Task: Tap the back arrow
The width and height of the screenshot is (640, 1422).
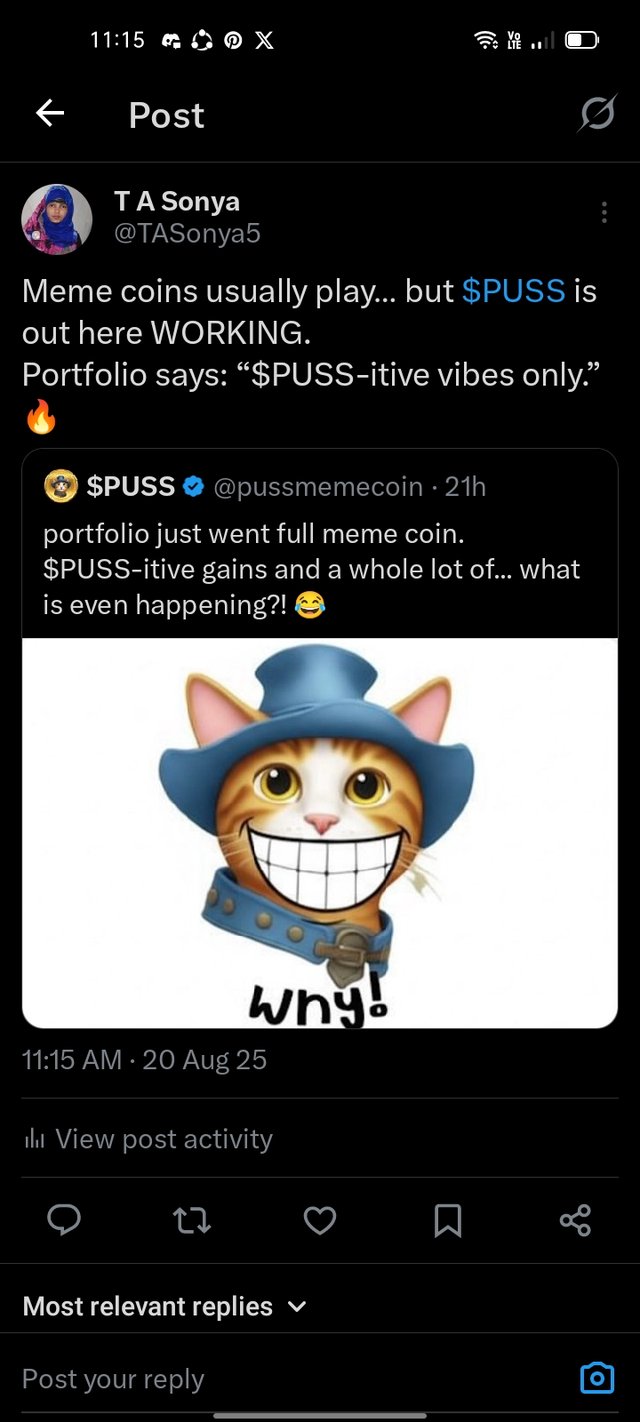Action: [x=50, y=115]
